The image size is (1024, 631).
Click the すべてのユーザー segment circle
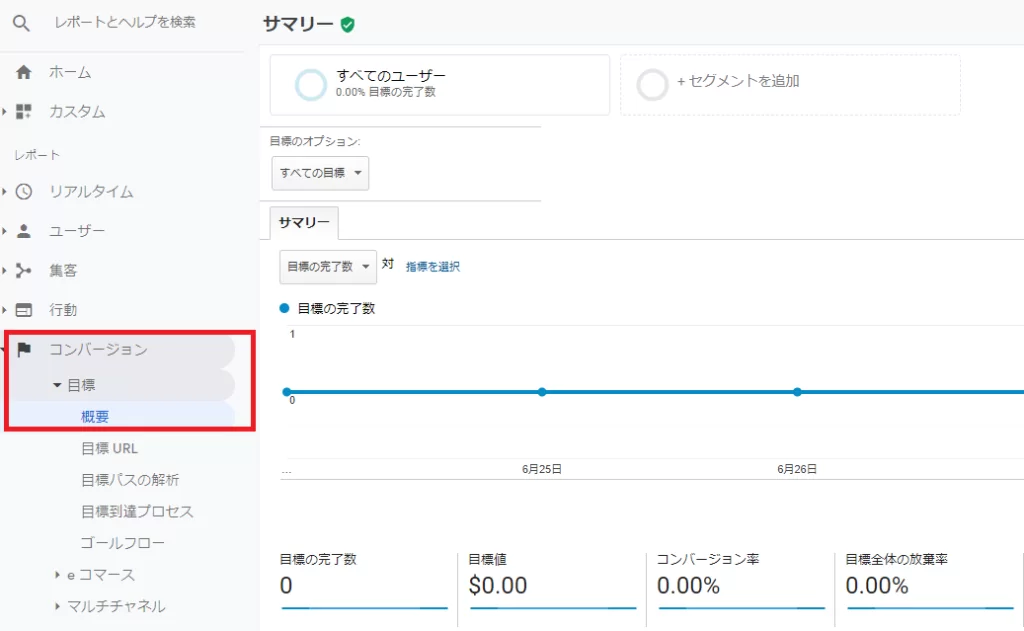pyautogui.click(x=311, y=85)
